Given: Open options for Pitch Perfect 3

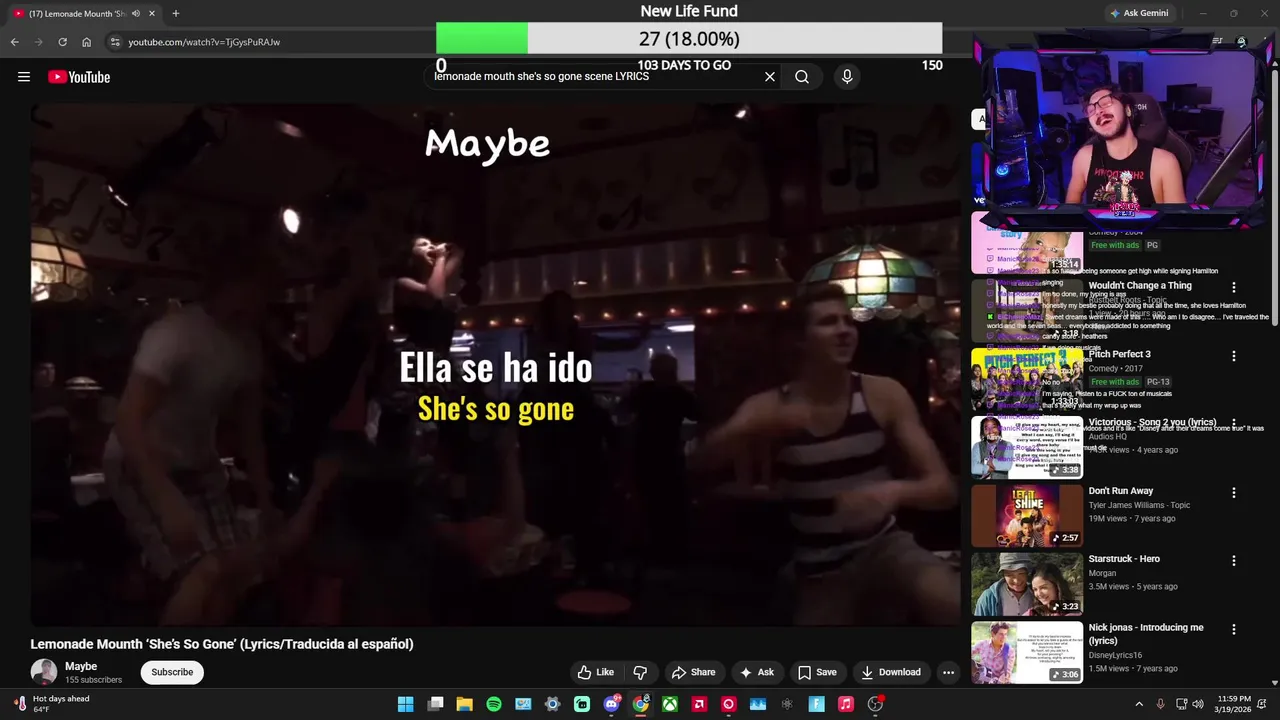Looking at the screenshot, I should click(x=1233, y=356).
